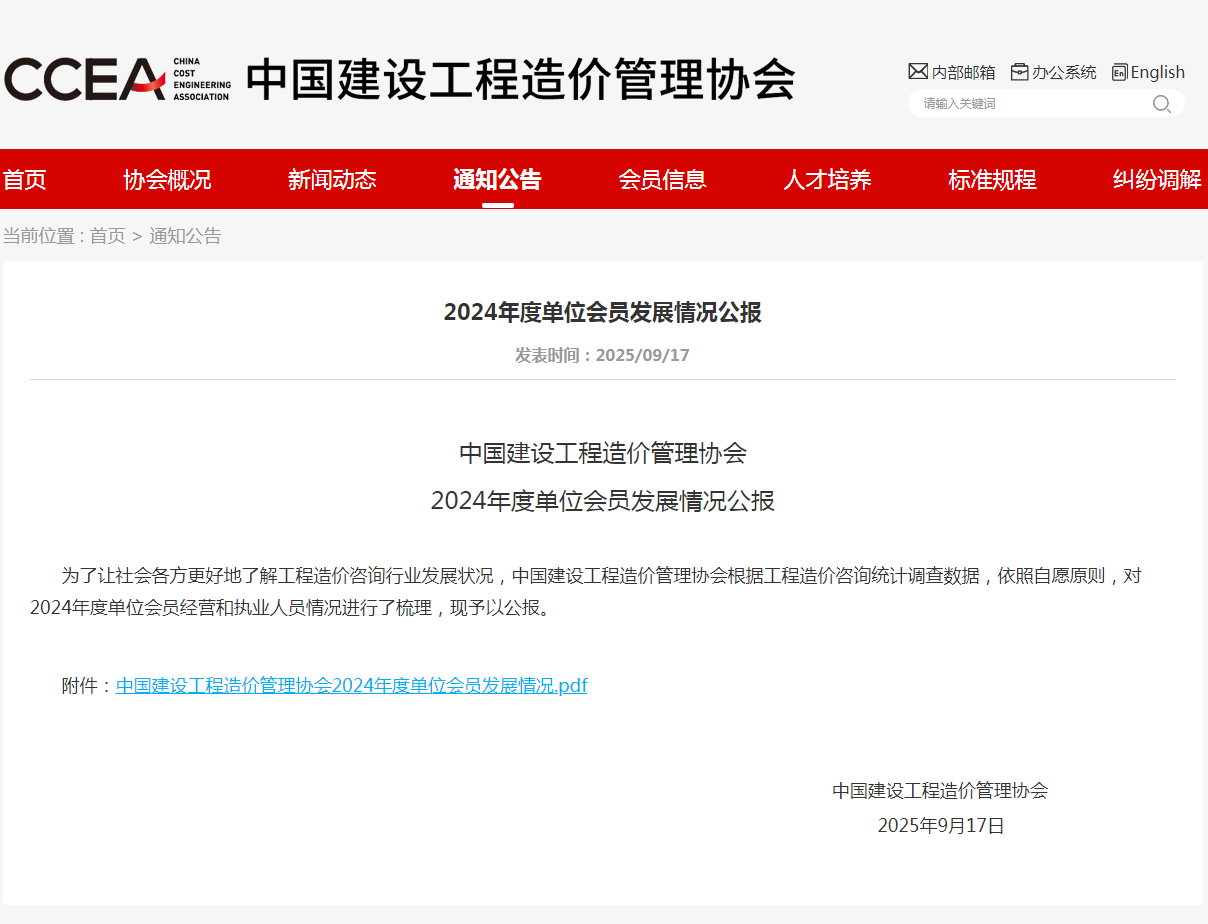
Task: Go to 纠纷调解 section
Action: pos(1157,180)
